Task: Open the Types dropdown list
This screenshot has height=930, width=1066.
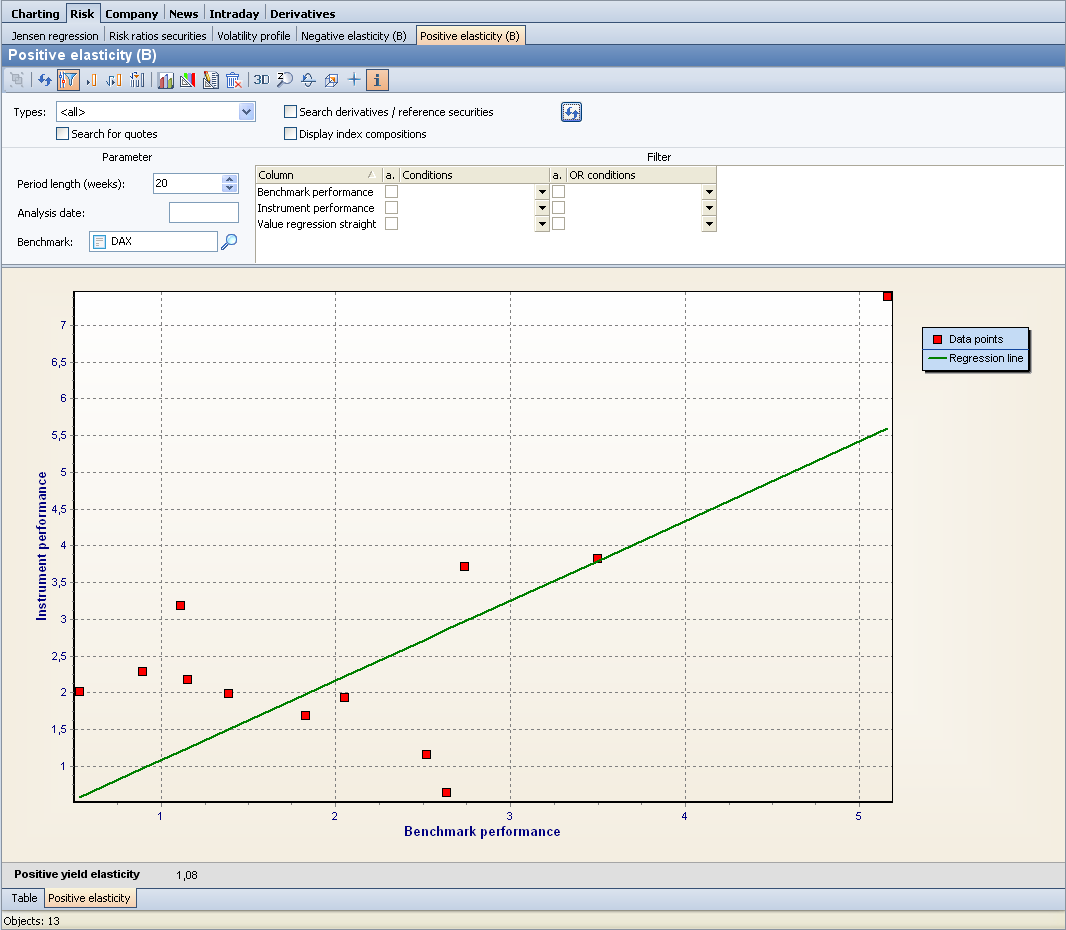Action: coord(247,112)
